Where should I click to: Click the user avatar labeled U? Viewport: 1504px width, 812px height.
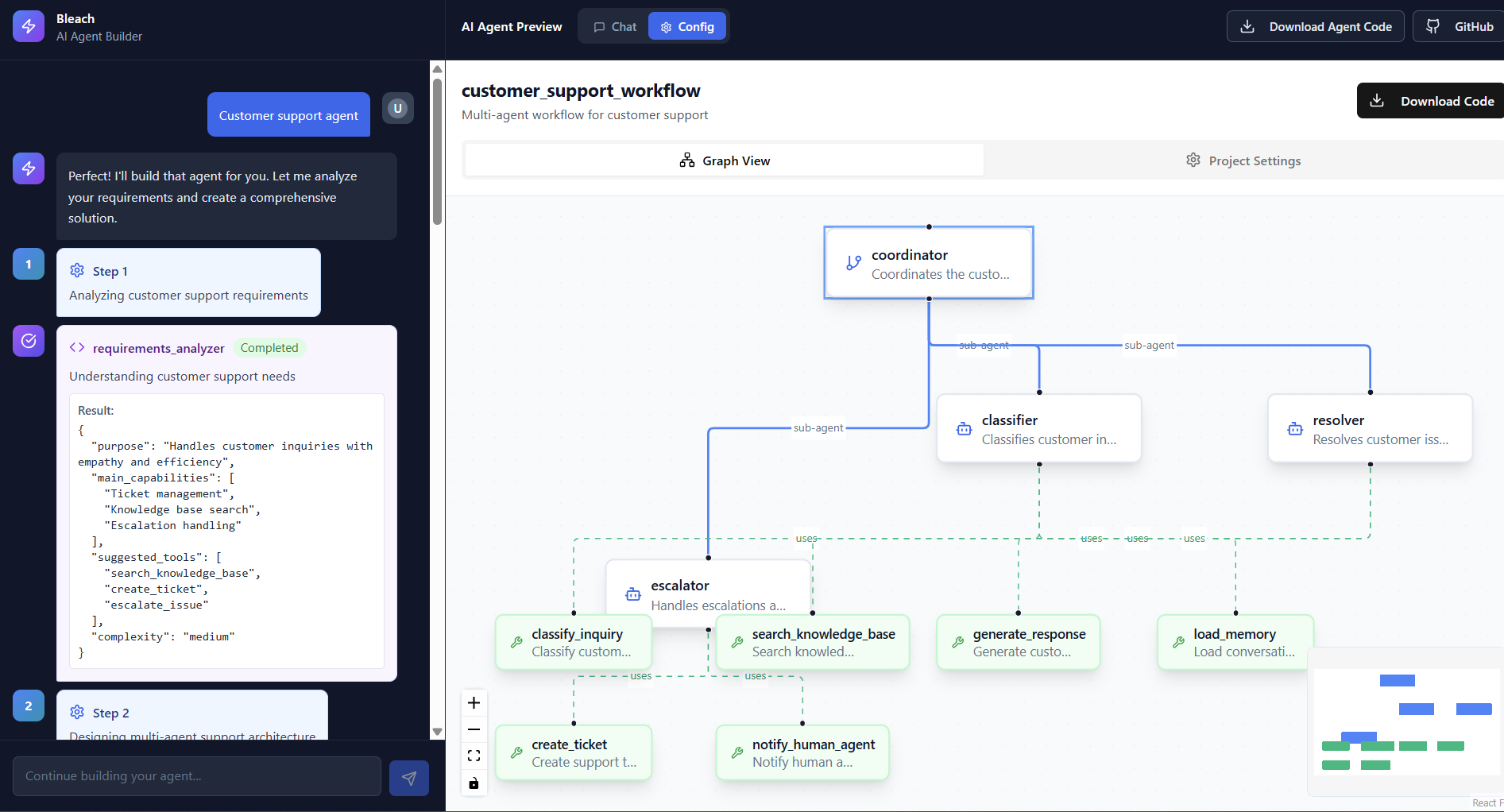(398, 108)
